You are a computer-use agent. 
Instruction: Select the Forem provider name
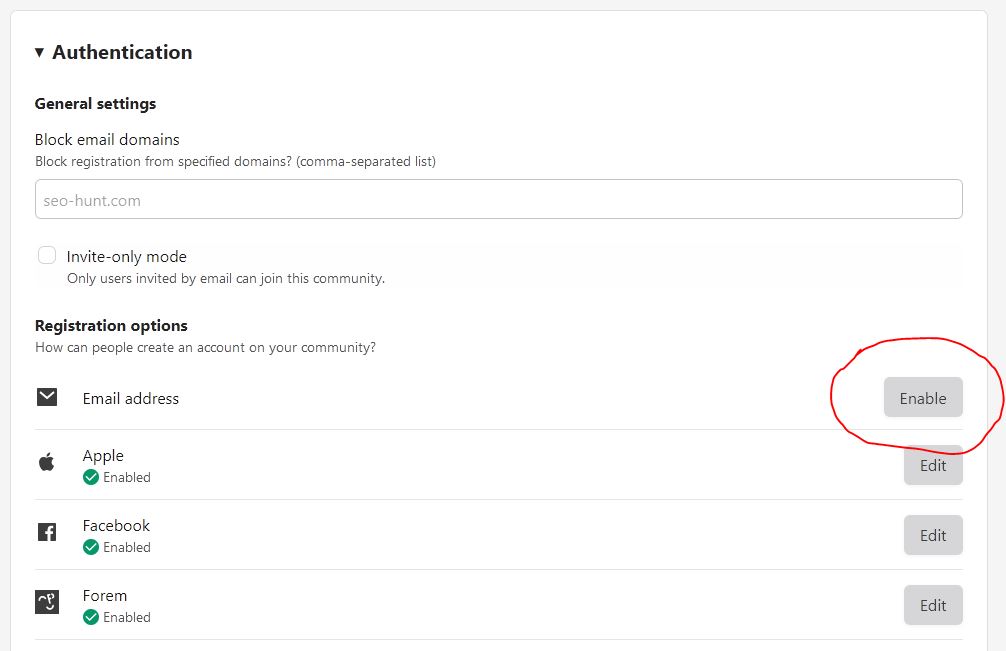pyautogui.click(x=105, y=596)
